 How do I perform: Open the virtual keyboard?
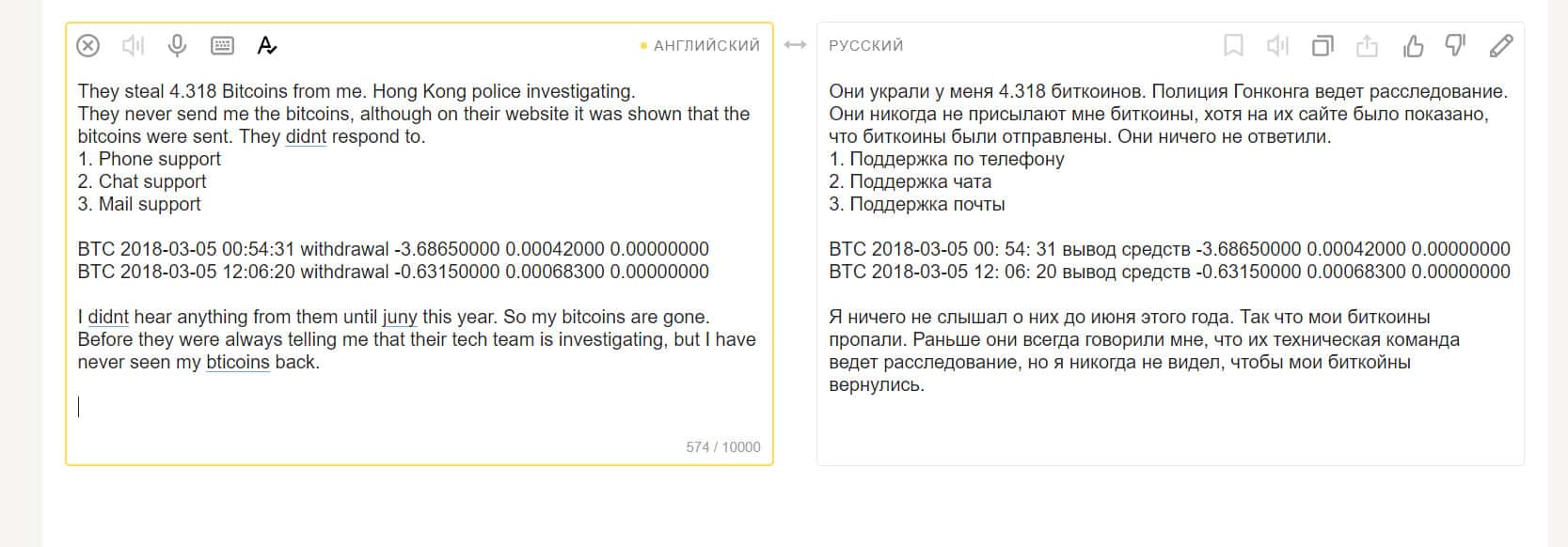pyautogui.click(x=222, y=45)
